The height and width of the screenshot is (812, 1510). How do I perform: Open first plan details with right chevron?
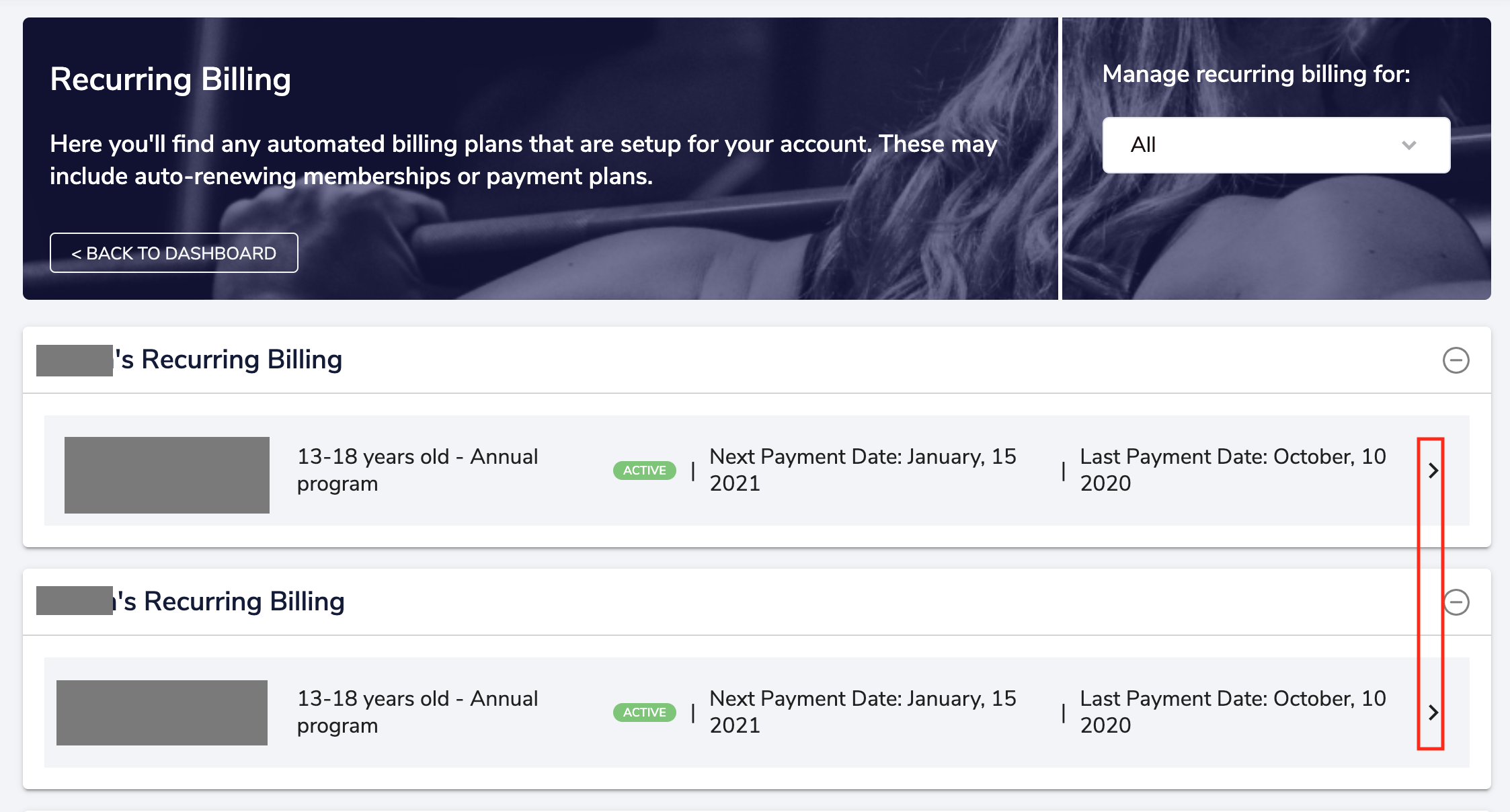pos(1433,471)
